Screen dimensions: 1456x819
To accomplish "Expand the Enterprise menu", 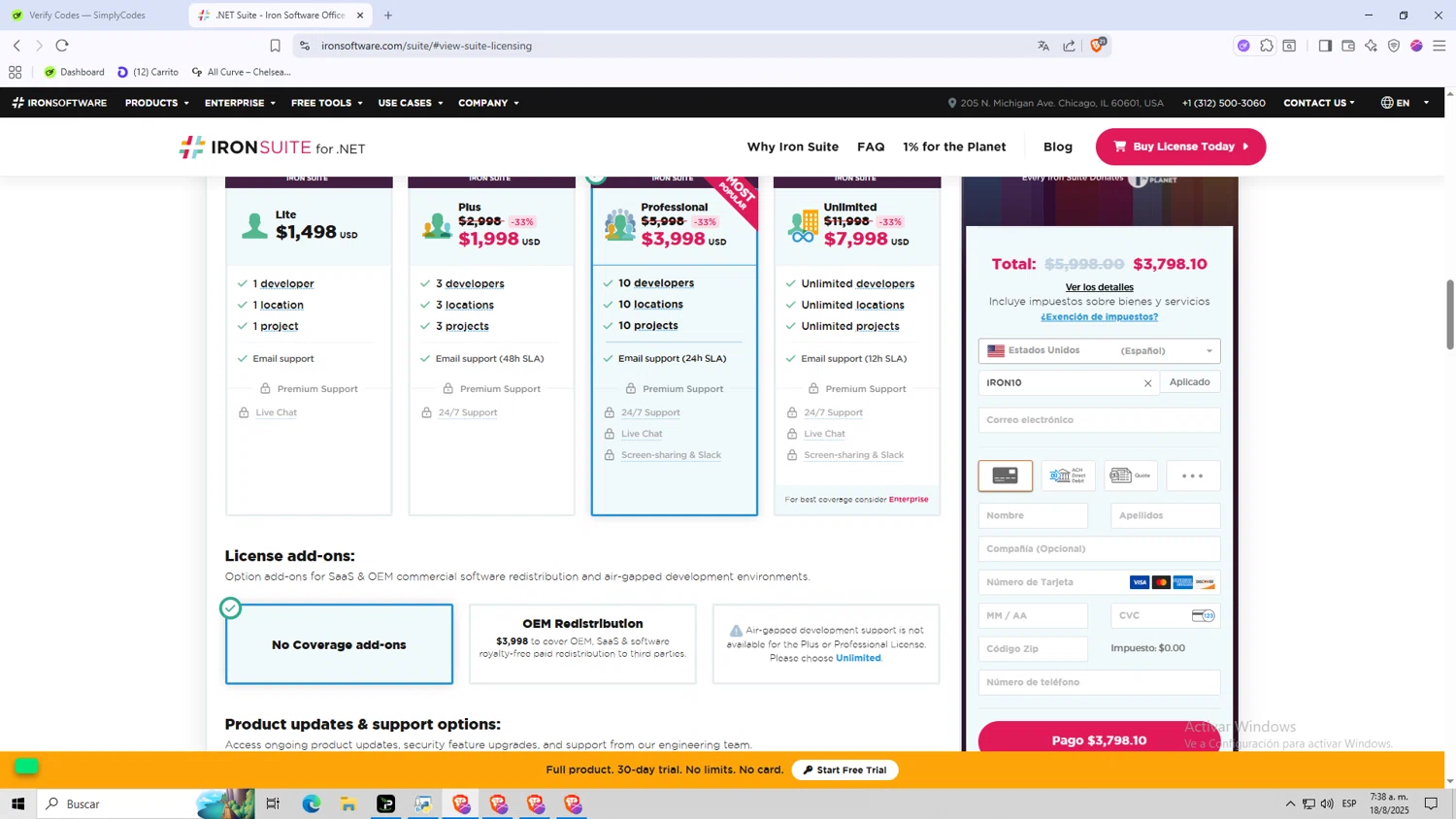I will 240,103.
